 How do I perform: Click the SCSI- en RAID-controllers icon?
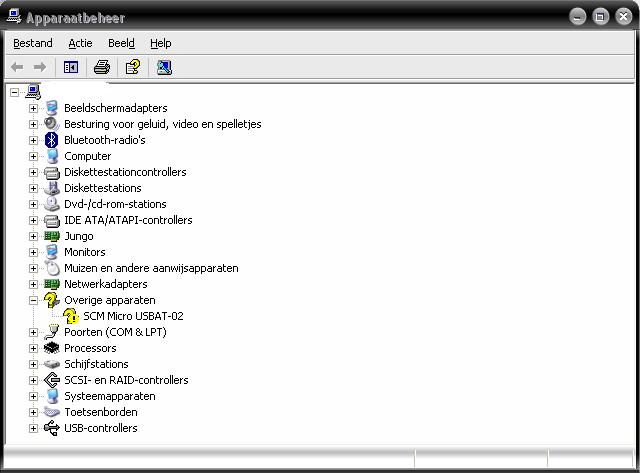52,380
